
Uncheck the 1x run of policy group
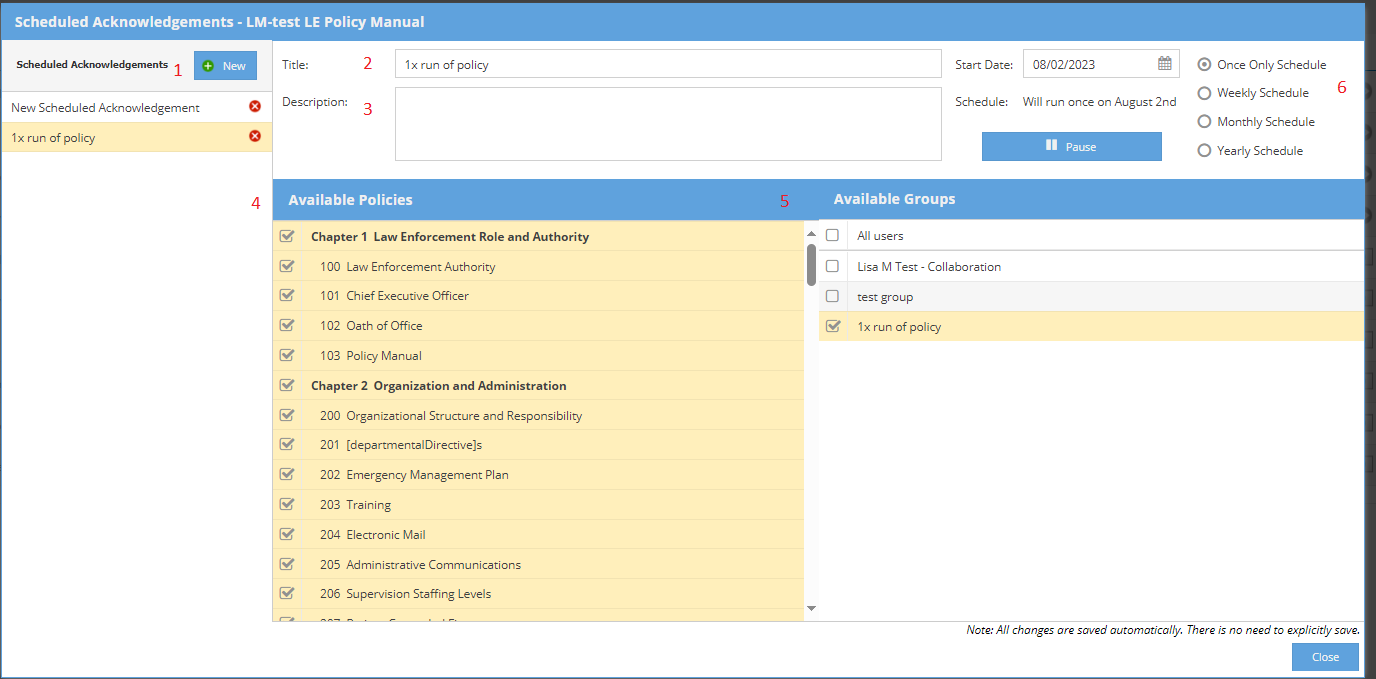tap(832, 326)
